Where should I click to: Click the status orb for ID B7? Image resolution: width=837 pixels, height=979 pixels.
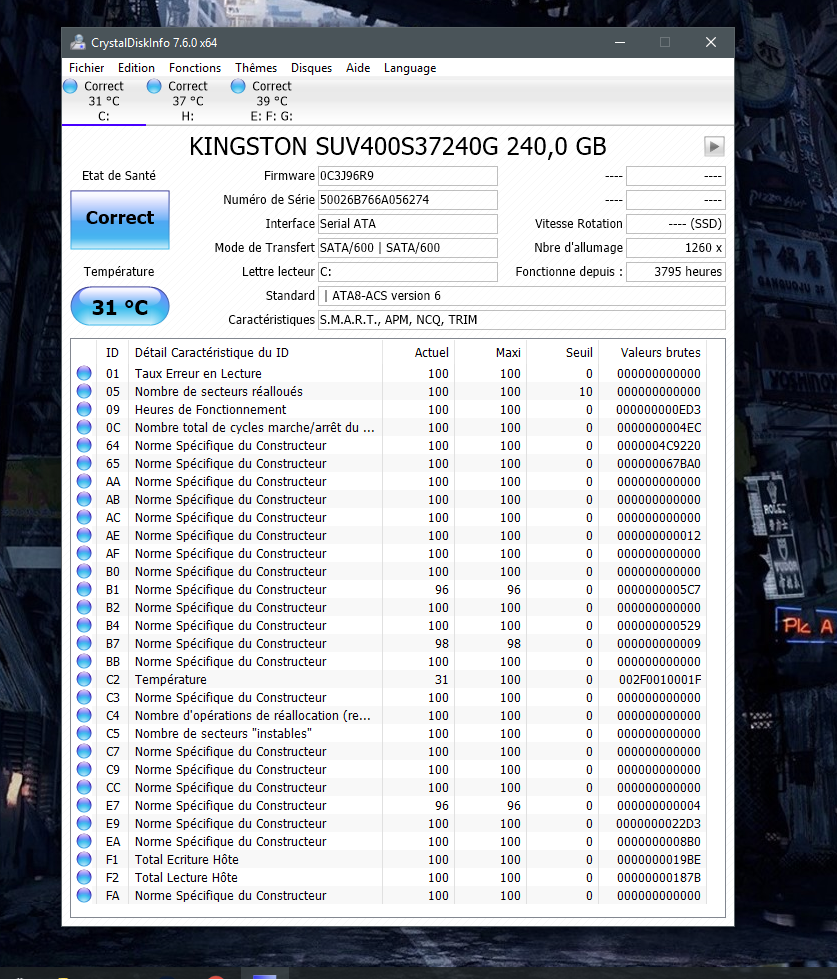coord(84,644)
